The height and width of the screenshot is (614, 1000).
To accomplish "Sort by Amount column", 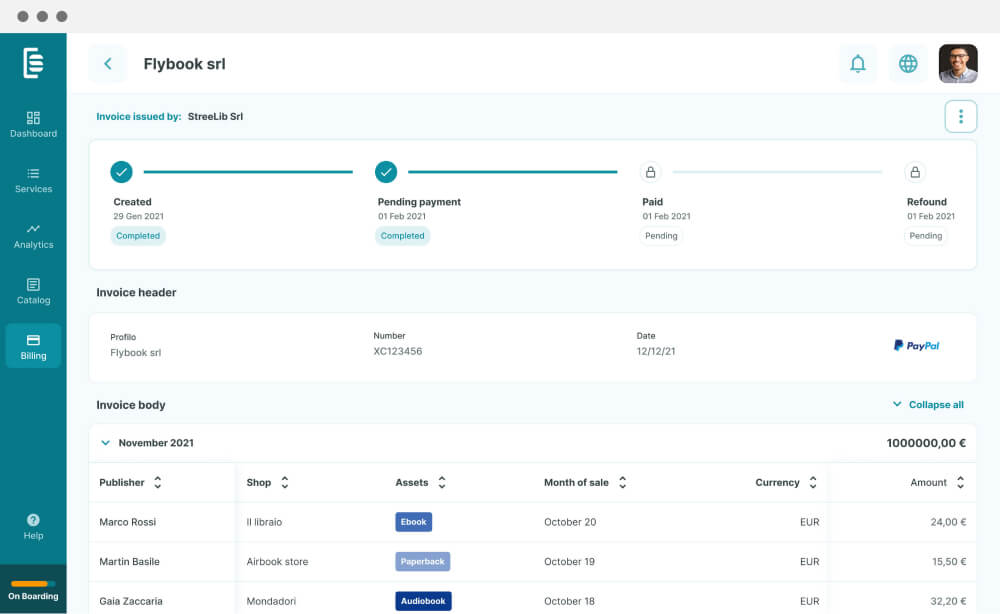I will [960, 483].
